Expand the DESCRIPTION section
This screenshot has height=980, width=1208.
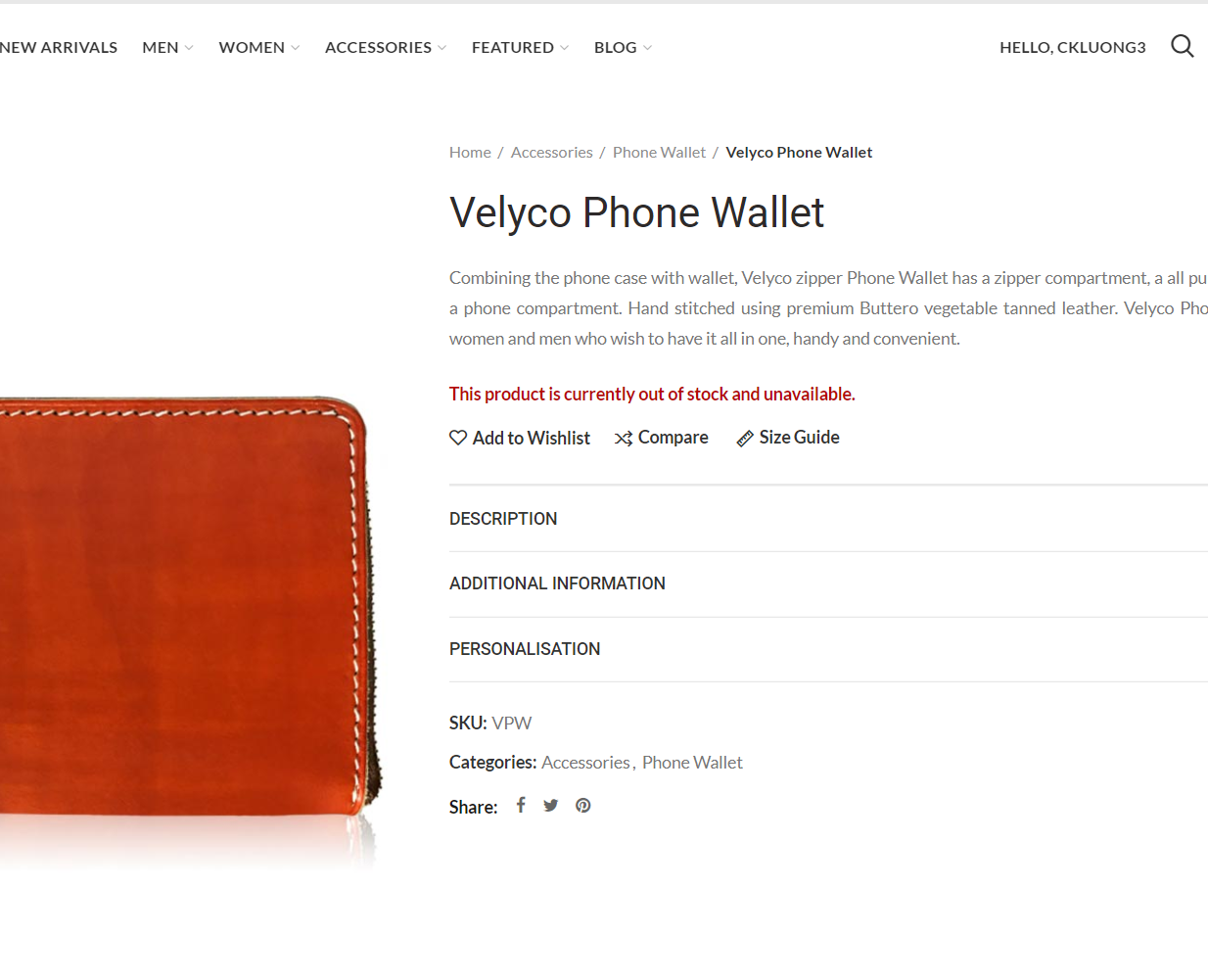click(828, 519)
